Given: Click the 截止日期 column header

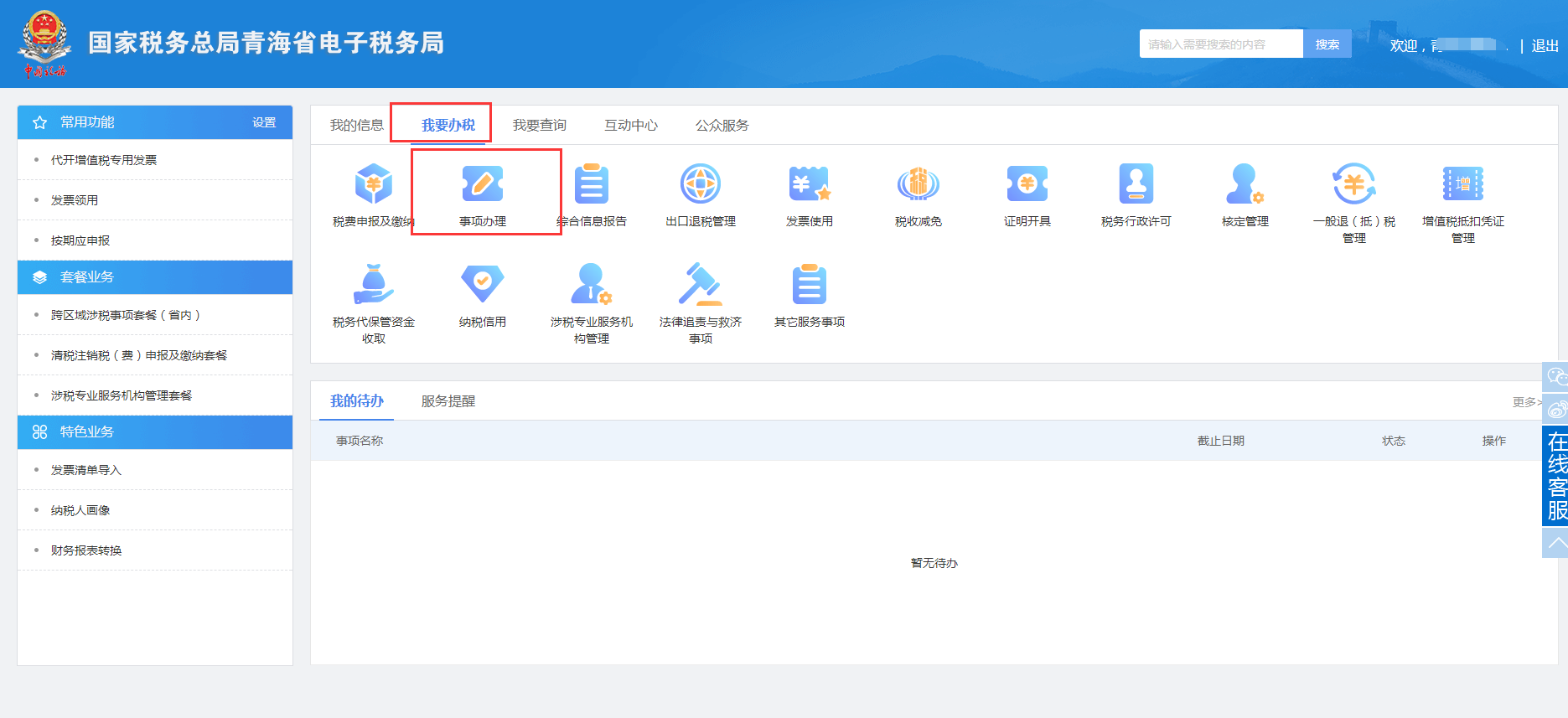Looking at the screenshot, I should (1221, 441).
